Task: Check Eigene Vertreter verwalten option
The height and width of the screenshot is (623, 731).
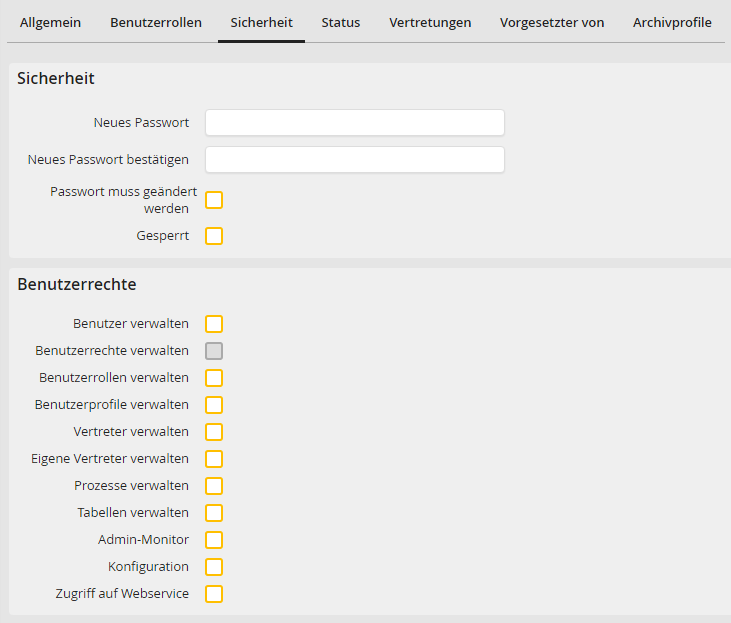Action: coord(214,459)
